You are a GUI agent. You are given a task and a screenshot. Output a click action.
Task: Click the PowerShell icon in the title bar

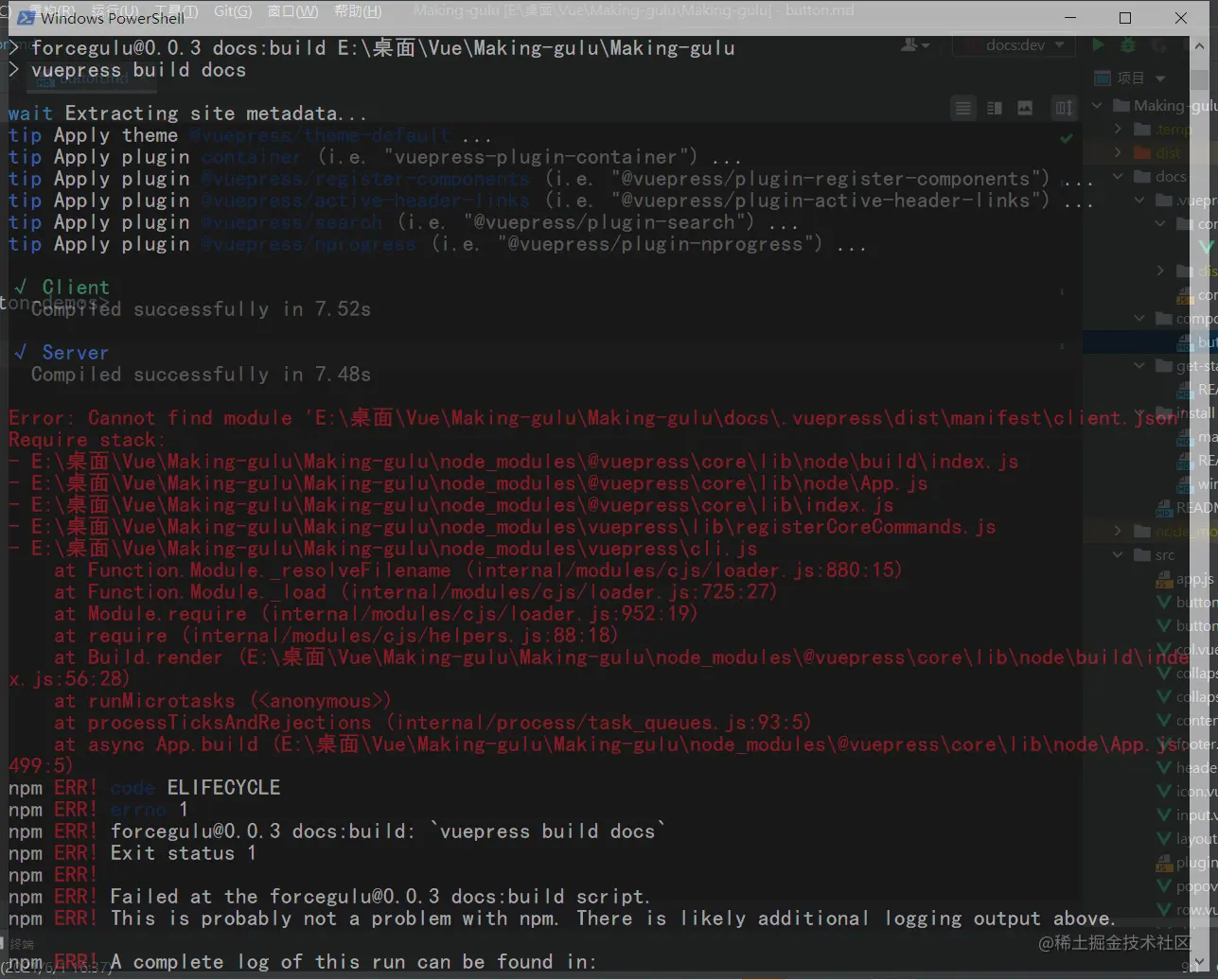[26, 17]
